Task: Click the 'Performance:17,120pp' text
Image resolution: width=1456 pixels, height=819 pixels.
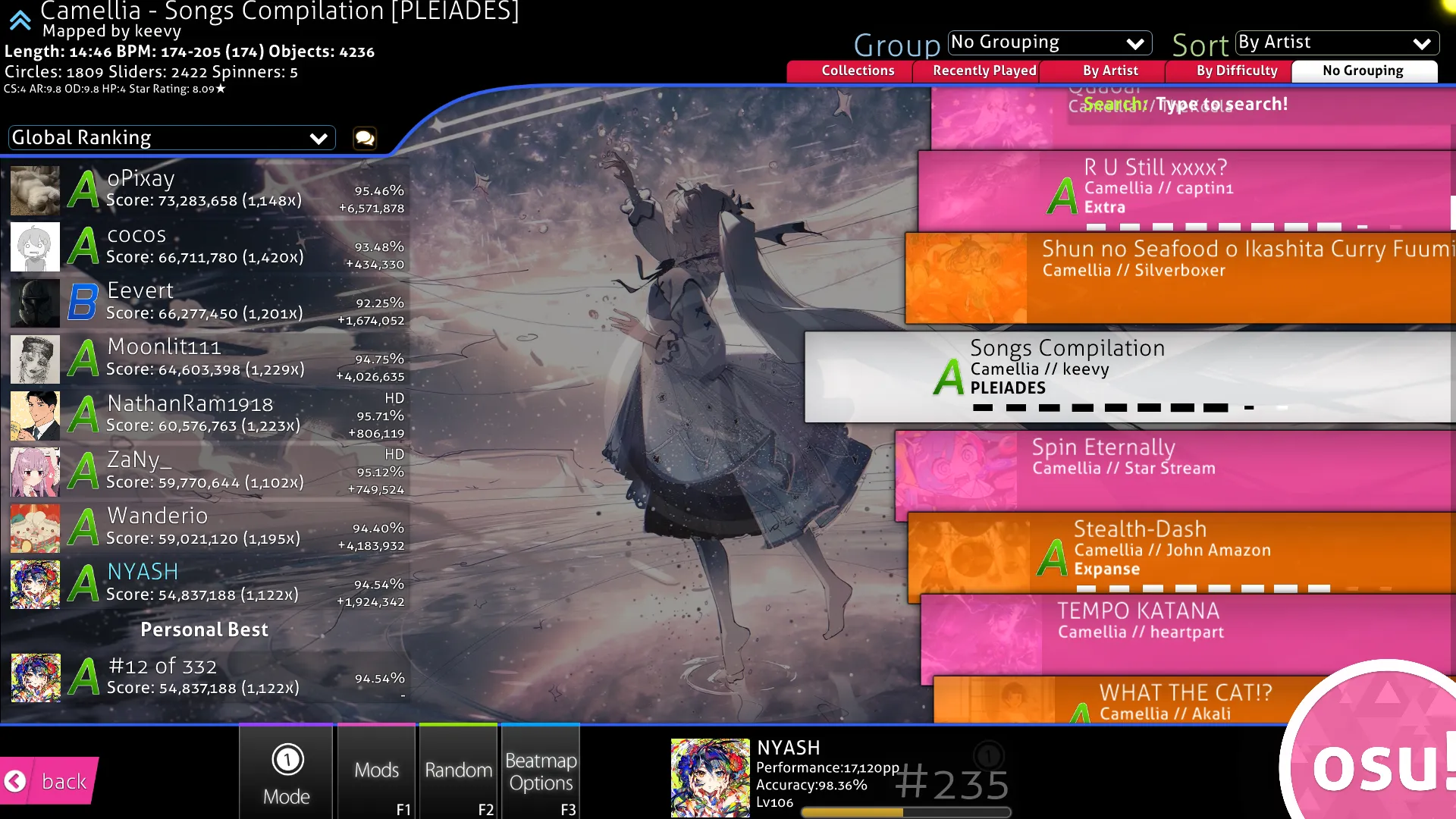Action: point(827,767)
